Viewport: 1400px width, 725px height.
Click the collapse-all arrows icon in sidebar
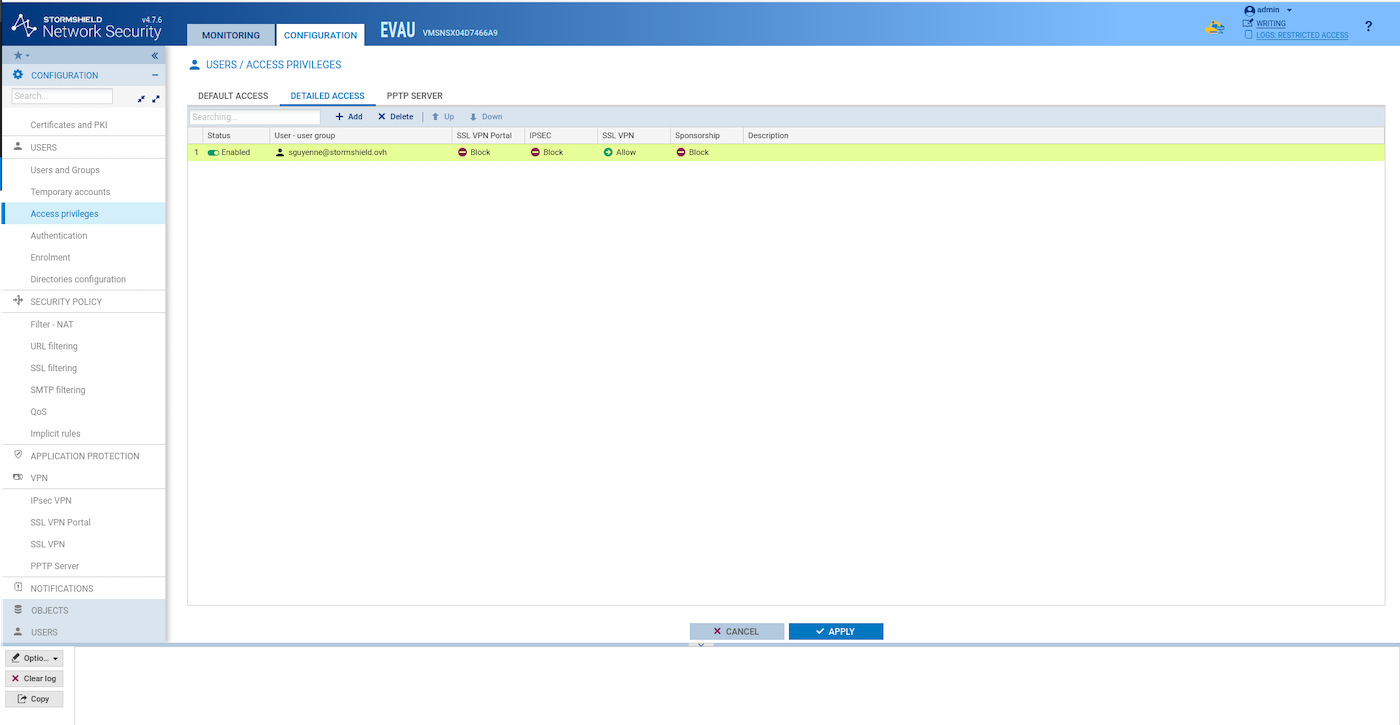141,98
